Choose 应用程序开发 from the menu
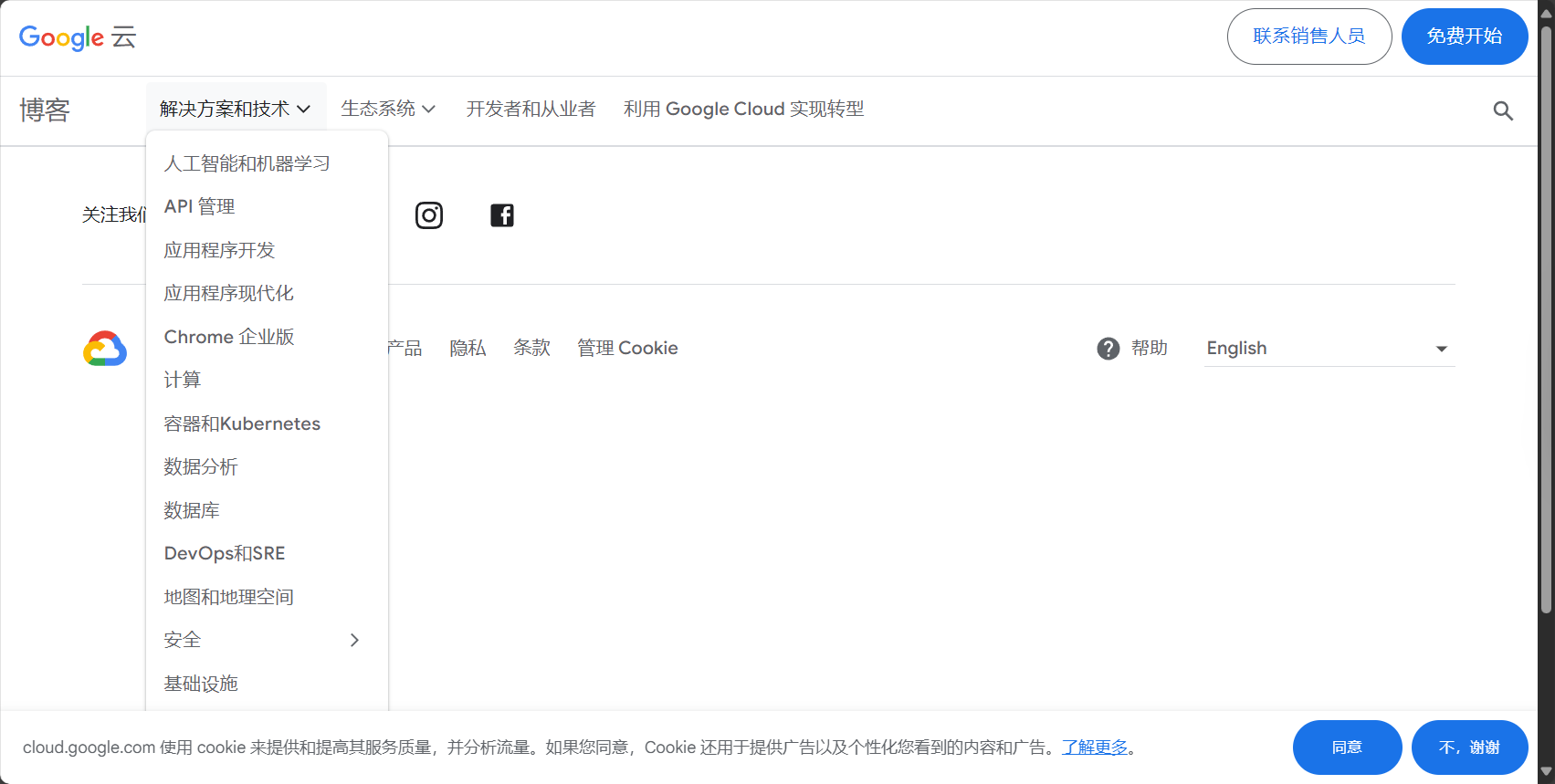 (219, 250)
